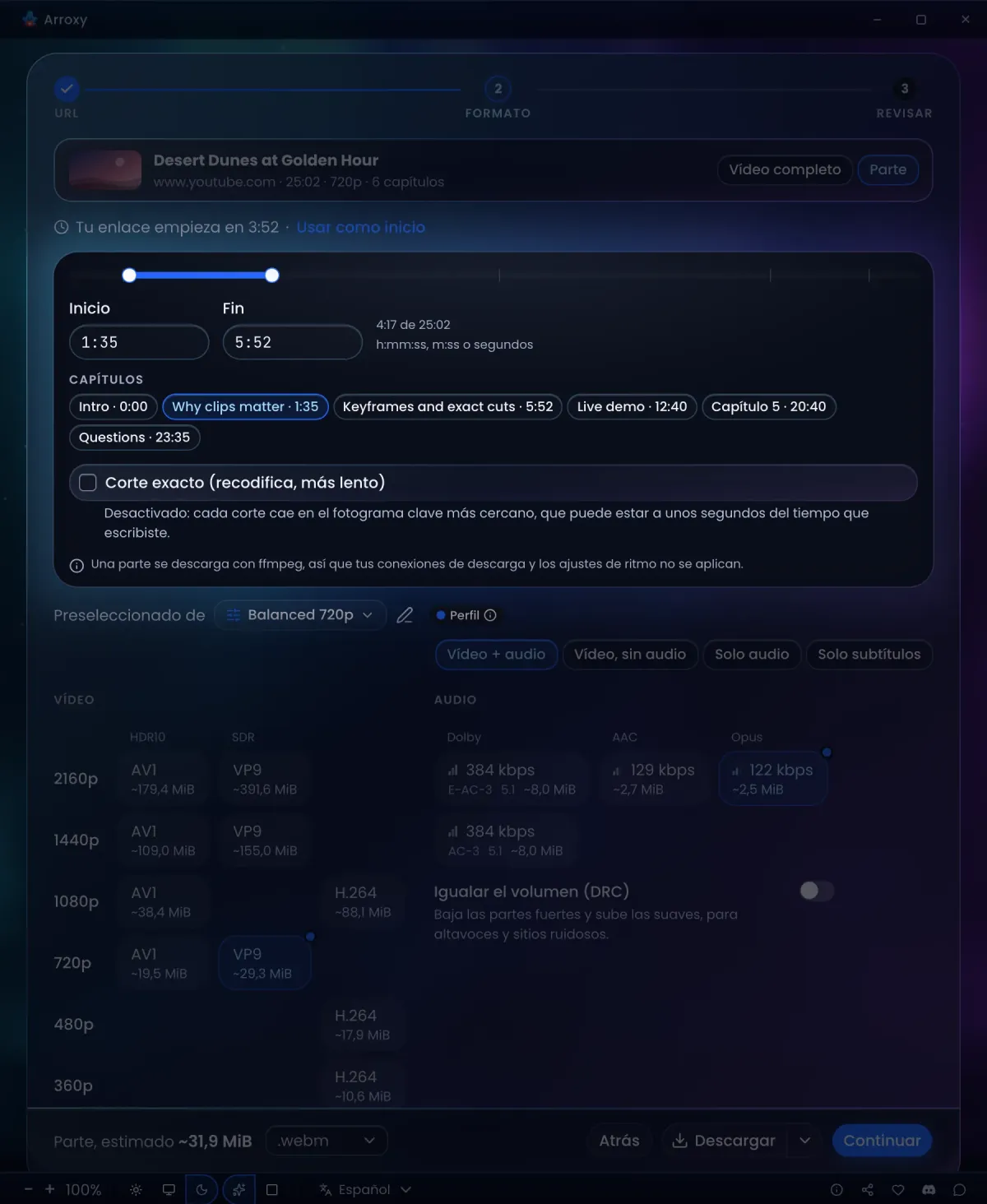Click the pencil edit preset icon
The image size is (987, 1204).
coord(405,615)
